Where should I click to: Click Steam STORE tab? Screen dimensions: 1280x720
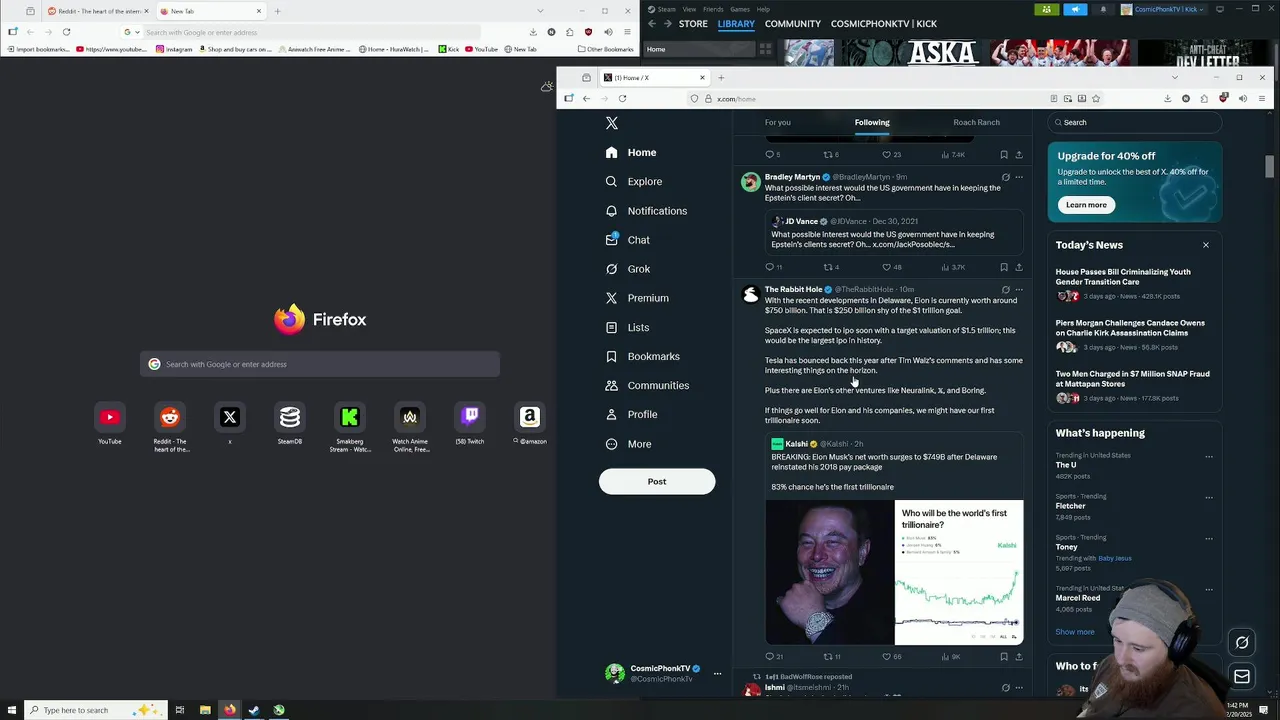click(x=693, y=23)
